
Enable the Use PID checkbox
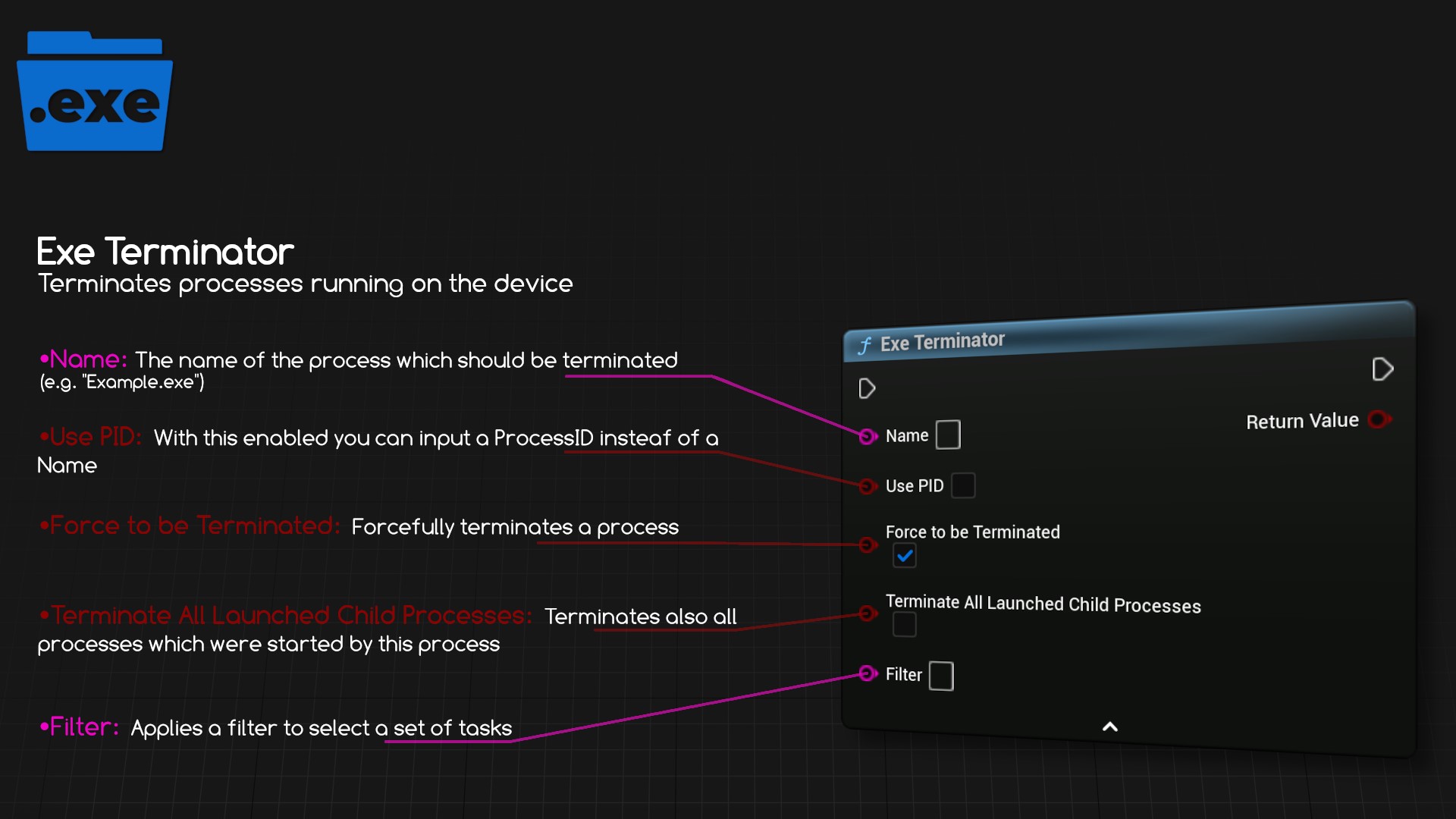(963, 485)
